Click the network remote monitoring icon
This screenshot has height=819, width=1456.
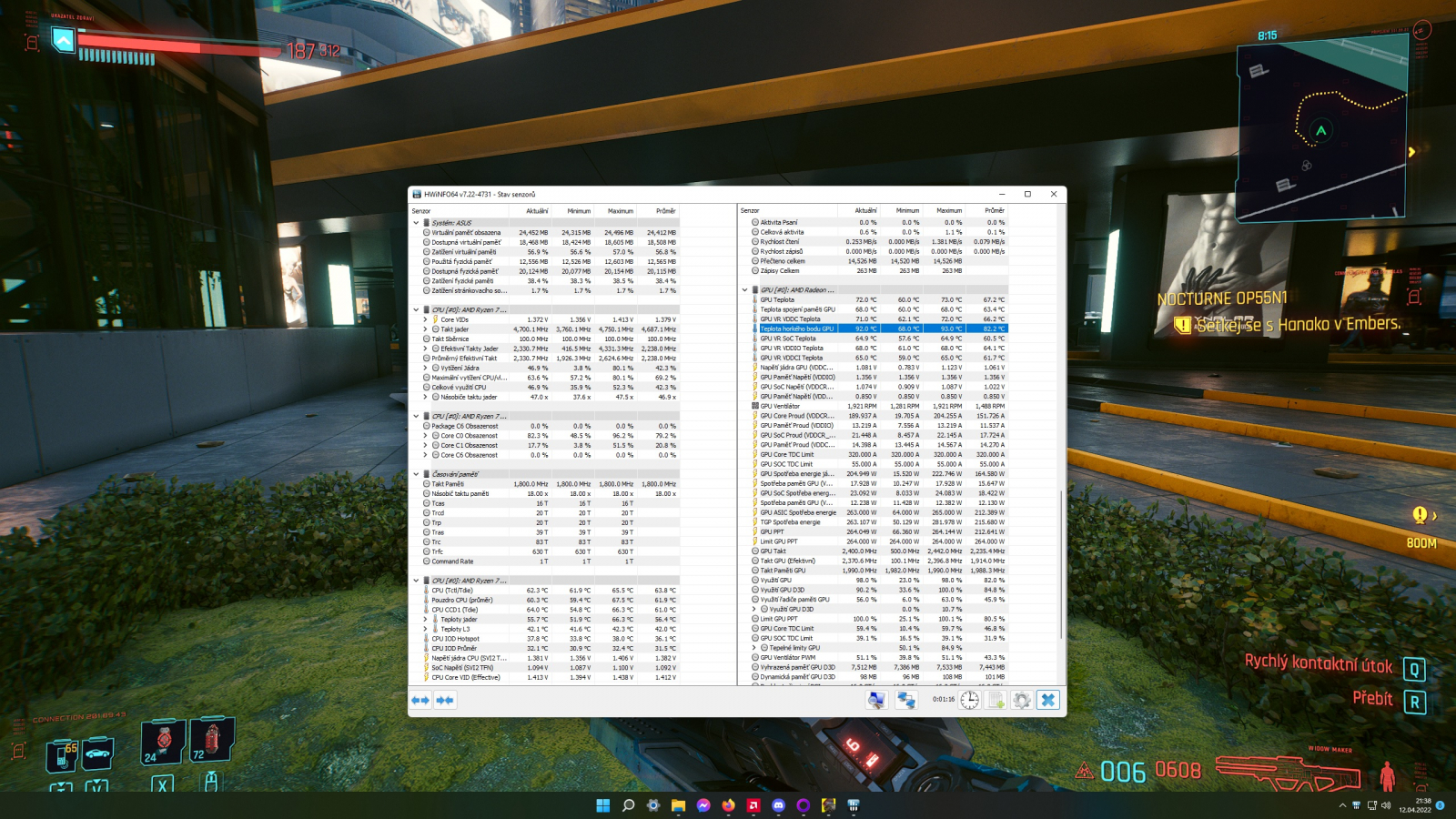point(906,700)
